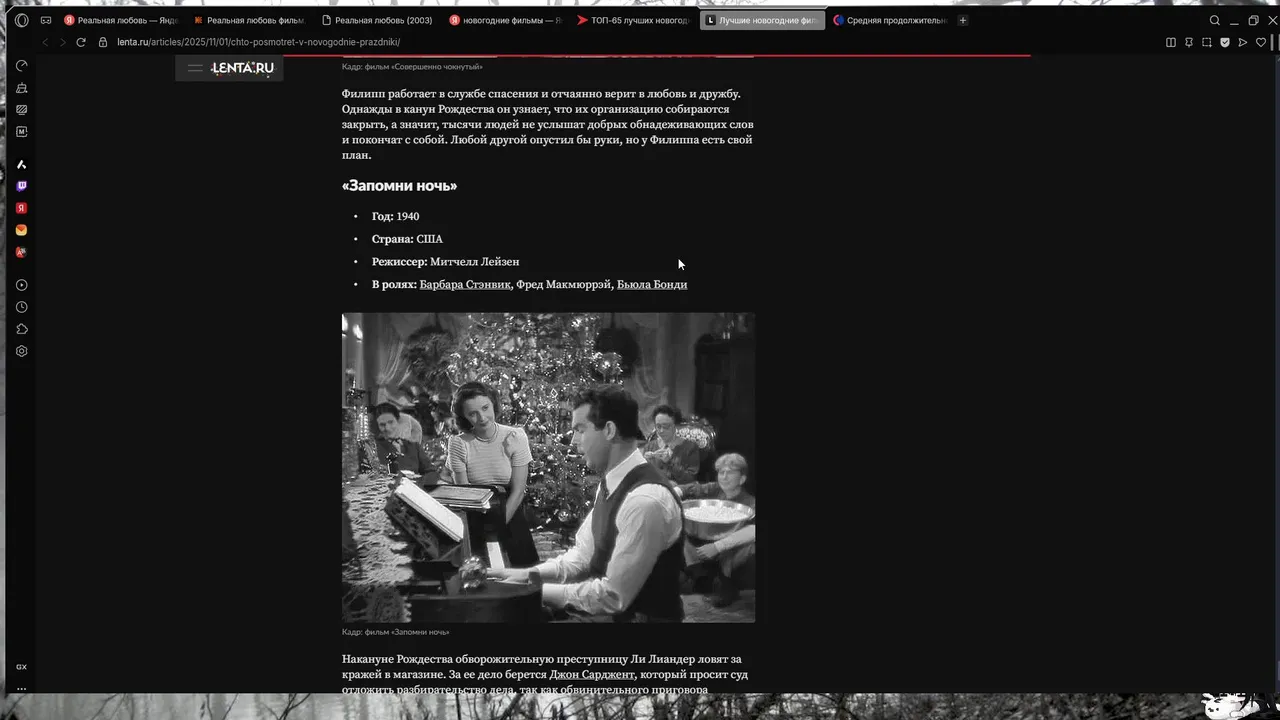This screenshot has height=720, width=1280.
Task: Switch to tab 'Реальная любовь фильм'
Action: [x=250, y=20]
